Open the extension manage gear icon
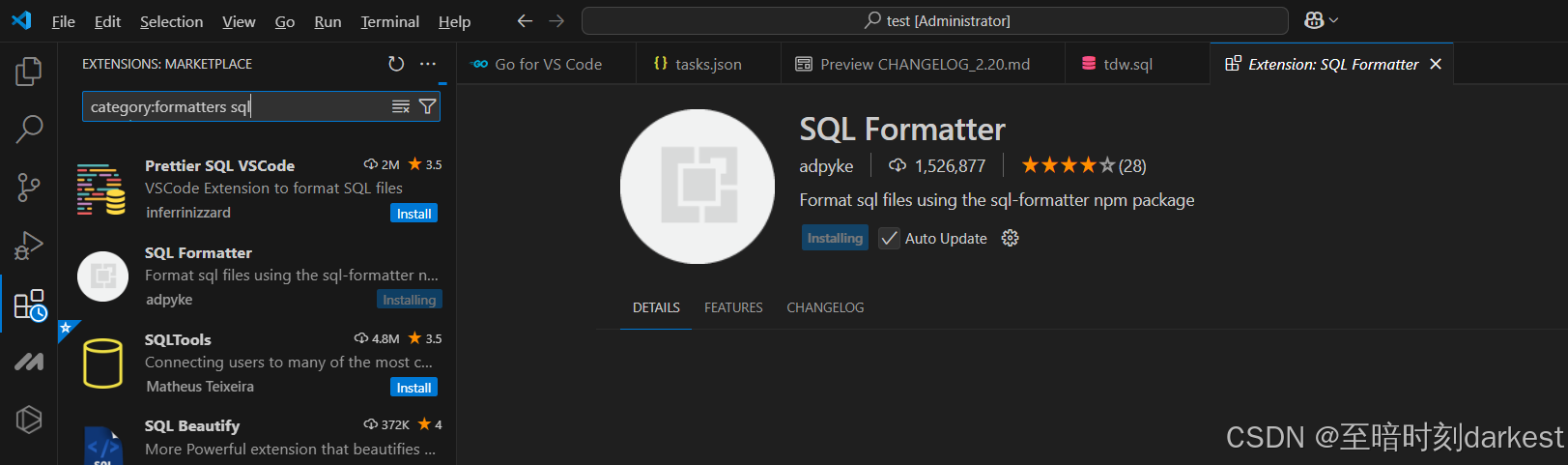 pos(1011,238)
